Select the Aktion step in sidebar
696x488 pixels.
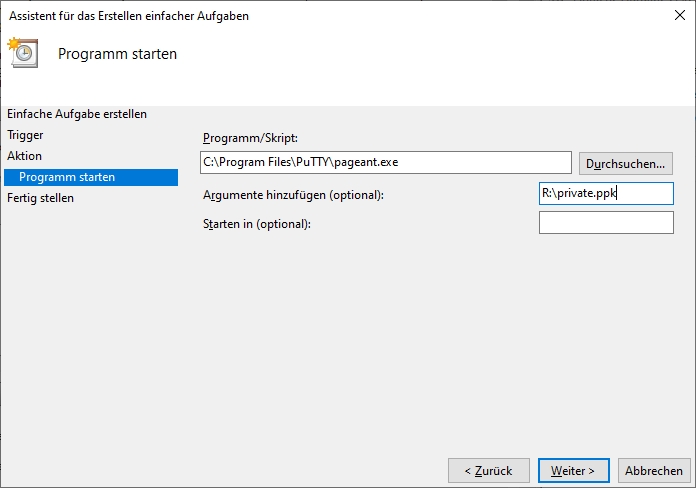coord(25,156)
